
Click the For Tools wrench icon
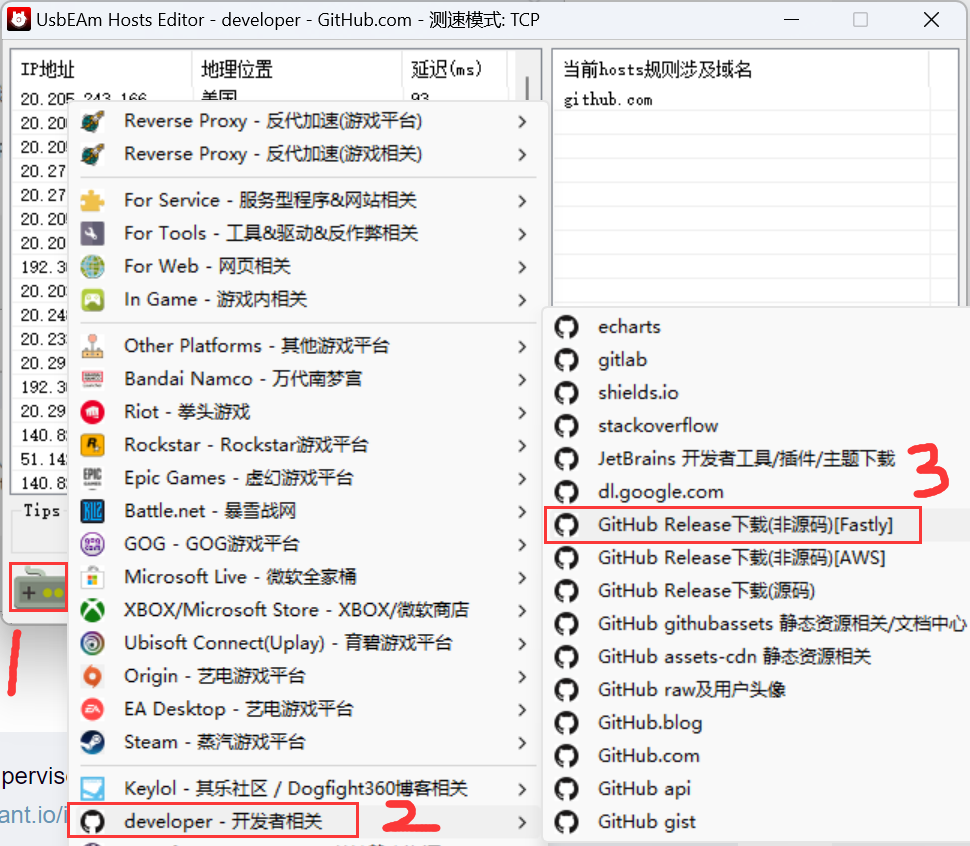coord(93,234)
